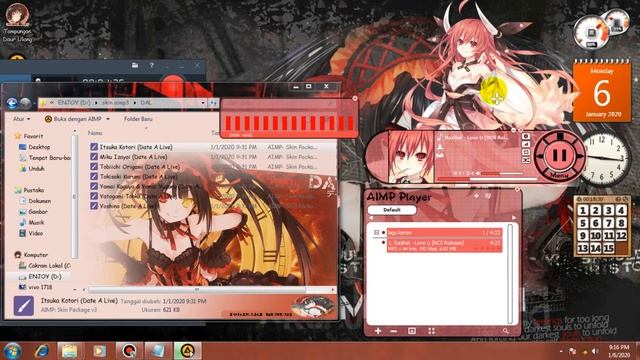Adjust the AIMP volume slider
This screenshot has width=640, height=360.
(502, 173)
